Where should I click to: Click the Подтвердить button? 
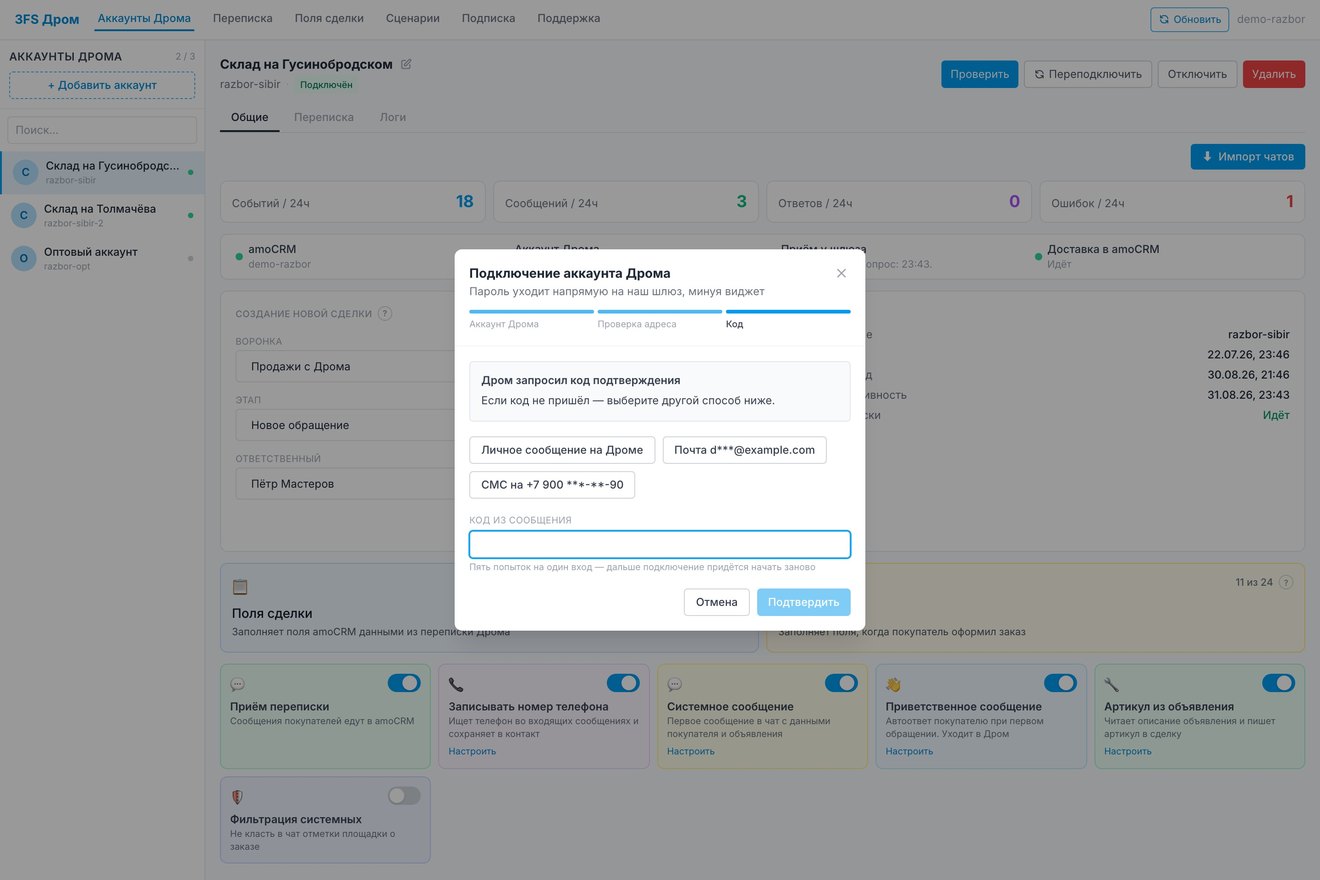click(804, 602)
